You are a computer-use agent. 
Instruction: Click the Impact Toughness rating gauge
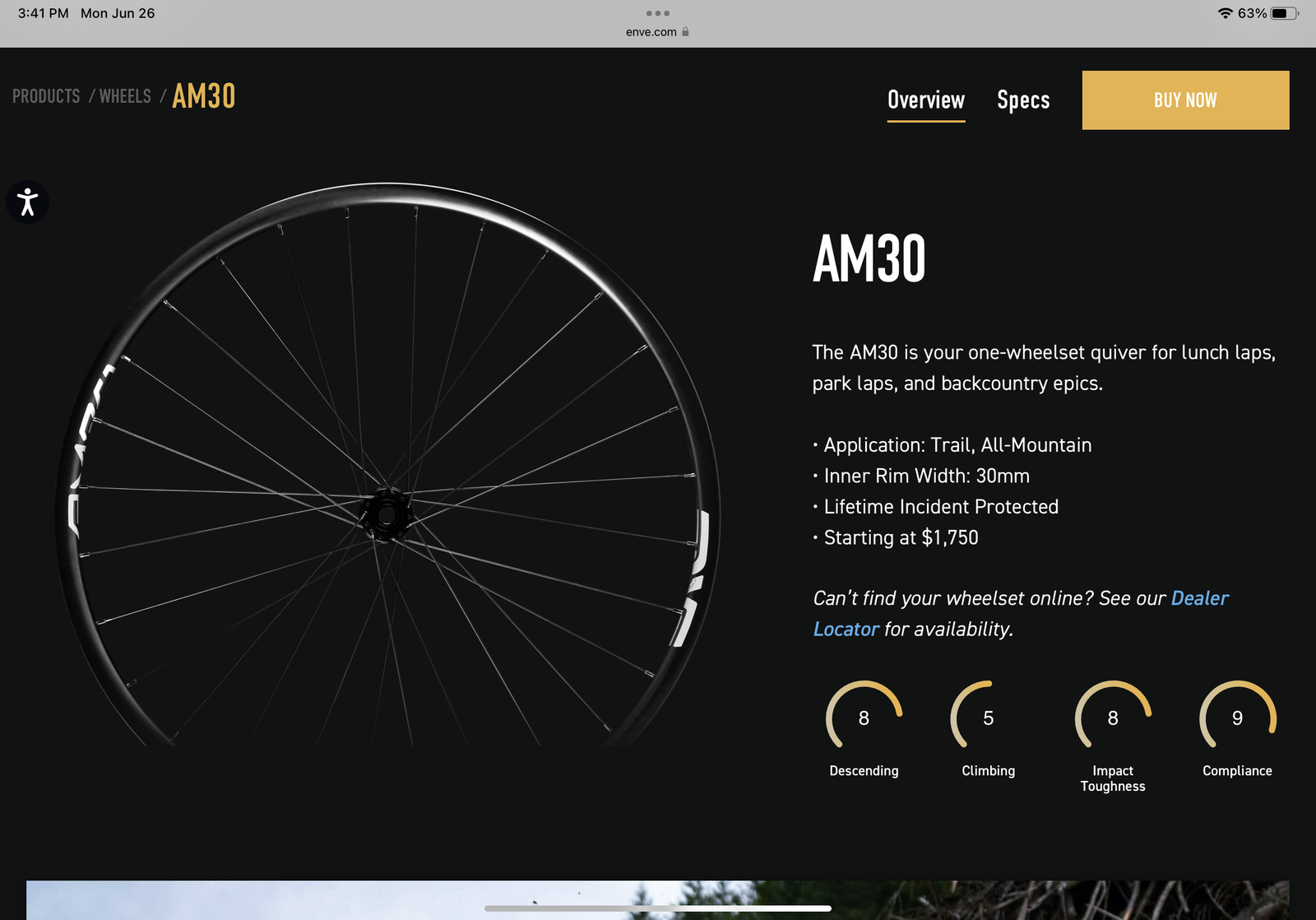tap(1113, 714)
